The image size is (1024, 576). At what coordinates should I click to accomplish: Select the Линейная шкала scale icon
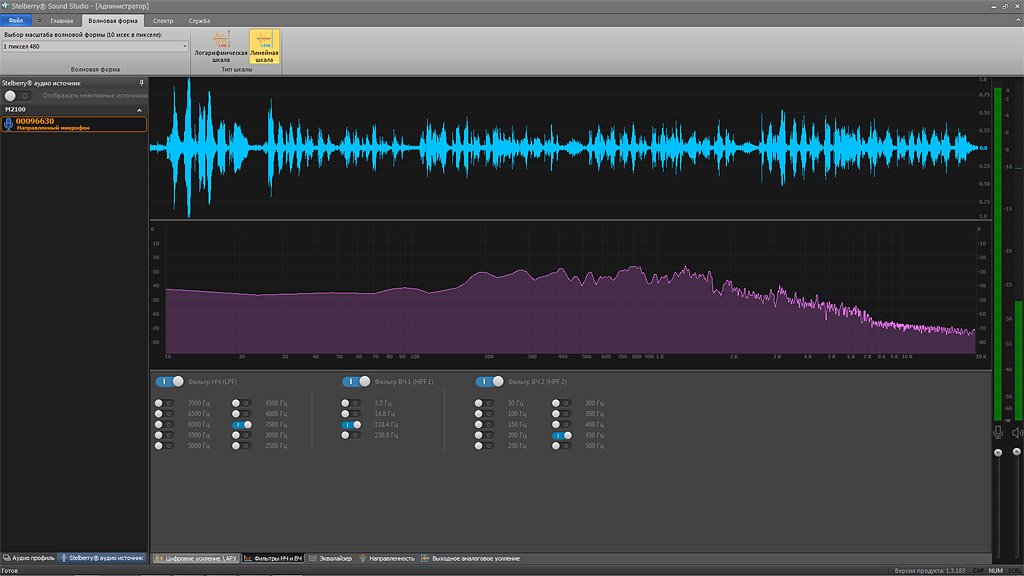pyautogui.click(x=264, y=40)
